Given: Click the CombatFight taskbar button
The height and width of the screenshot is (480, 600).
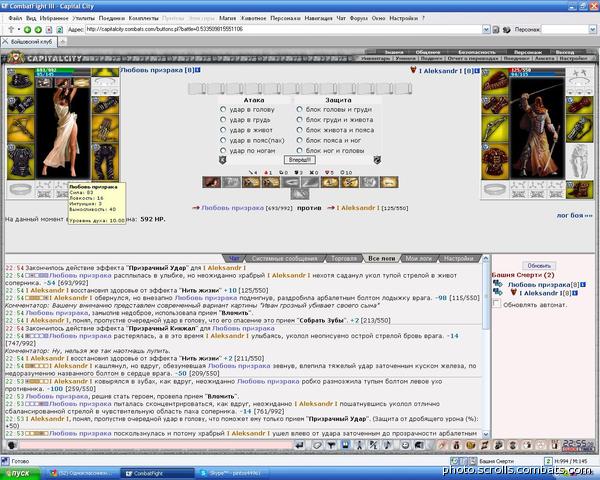Looking at the screenshot, I should (157, 473).
